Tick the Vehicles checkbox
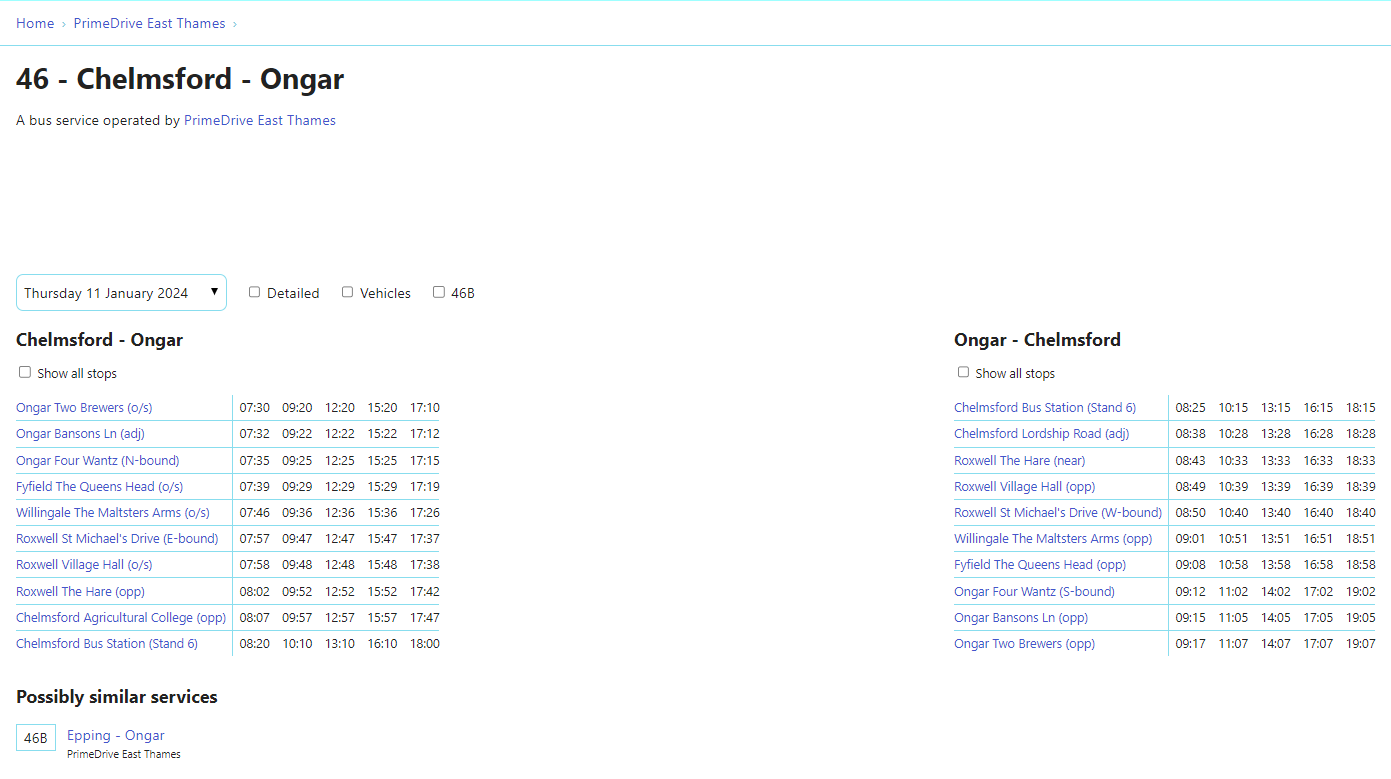This screenshot has height=779, width=1391. (348, 292)
